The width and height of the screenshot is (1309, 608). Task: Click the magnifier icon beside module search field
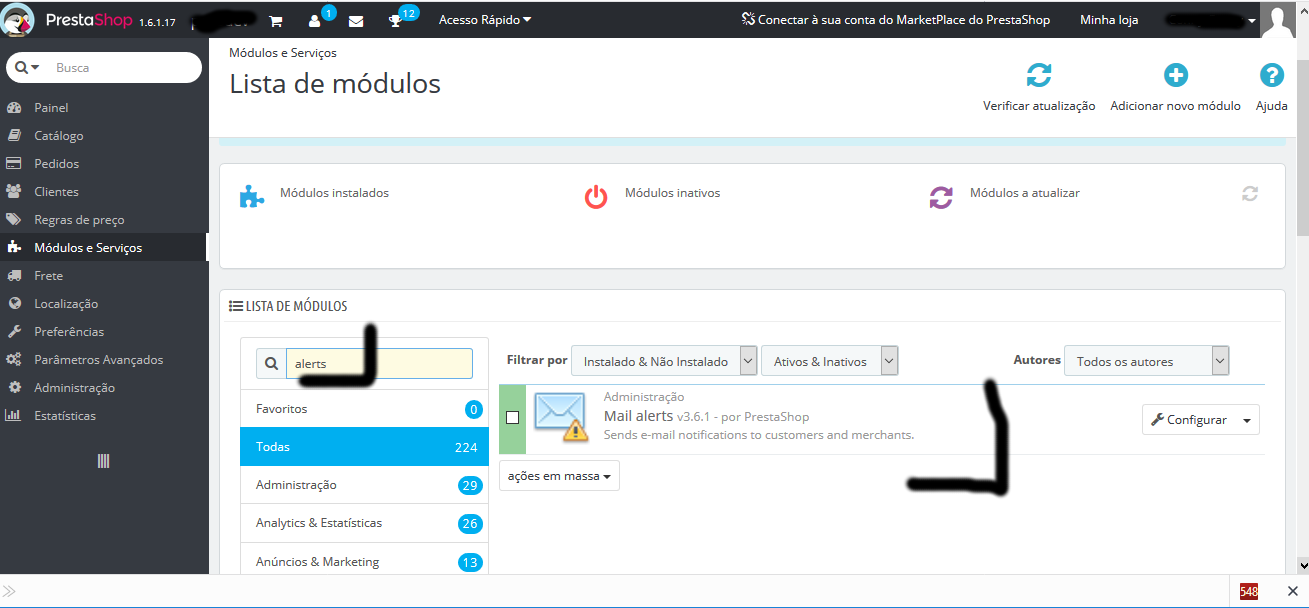coord(271,364)
